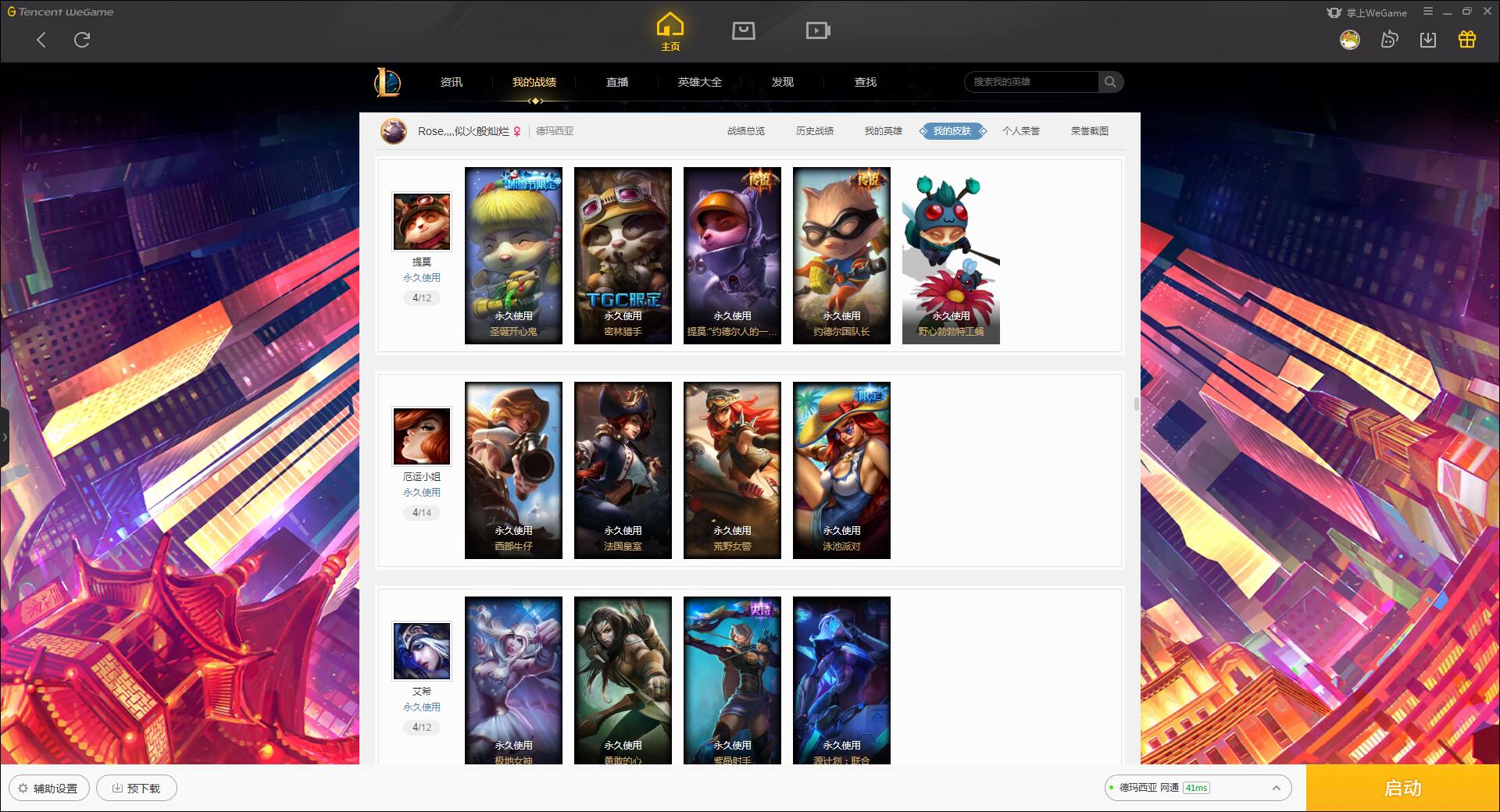Click the 掌上WeGame mobile link
1500x812 pixels.
(1366, 12)
